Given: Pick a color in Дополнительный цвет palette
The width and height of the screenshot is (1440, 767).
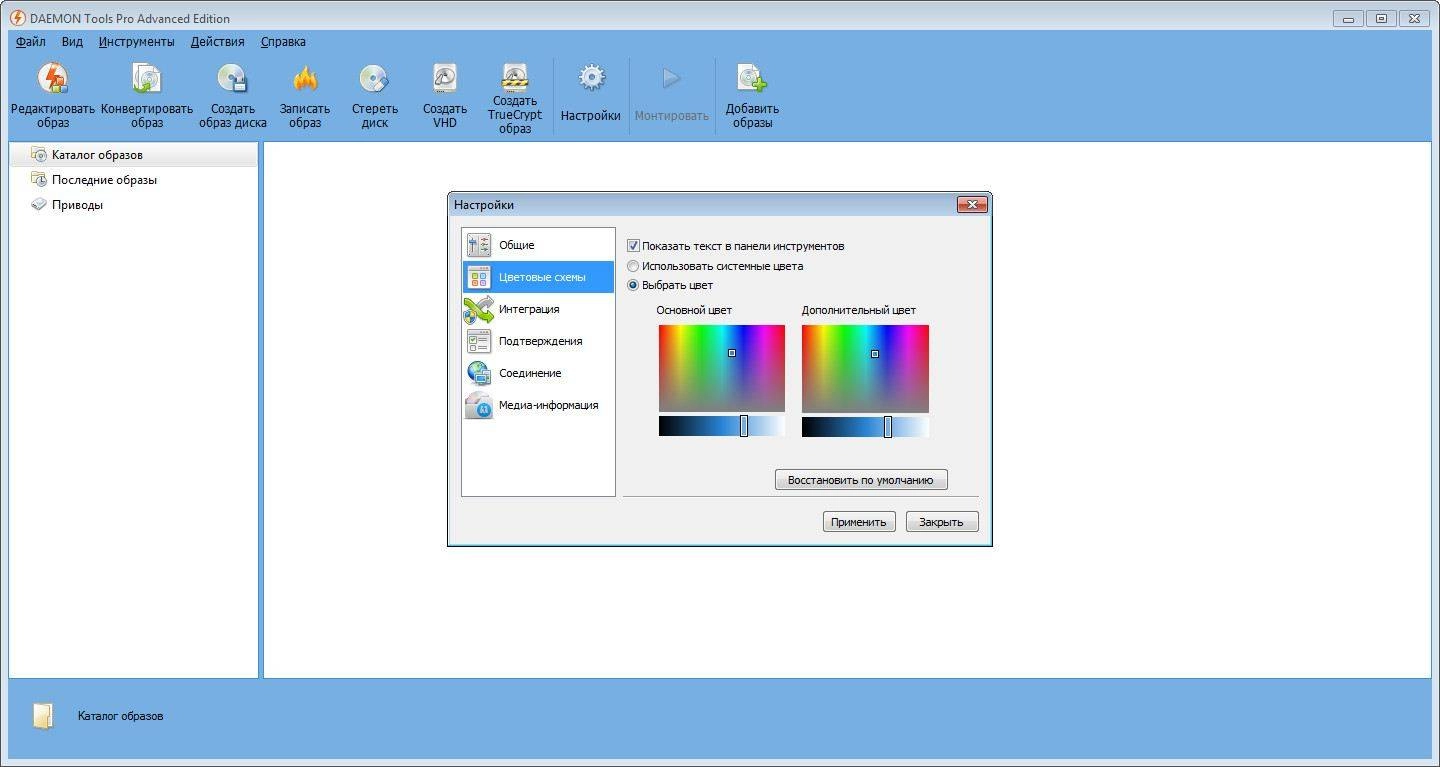Looking at the screenshot, I should click(865, 368).
